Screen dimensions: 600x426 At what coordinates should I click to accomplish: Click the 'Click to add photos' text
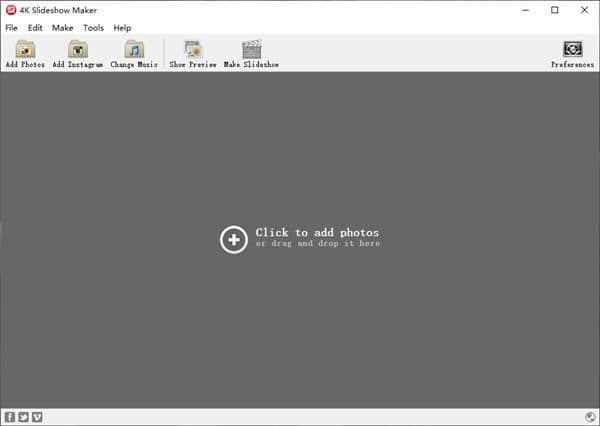317,232
